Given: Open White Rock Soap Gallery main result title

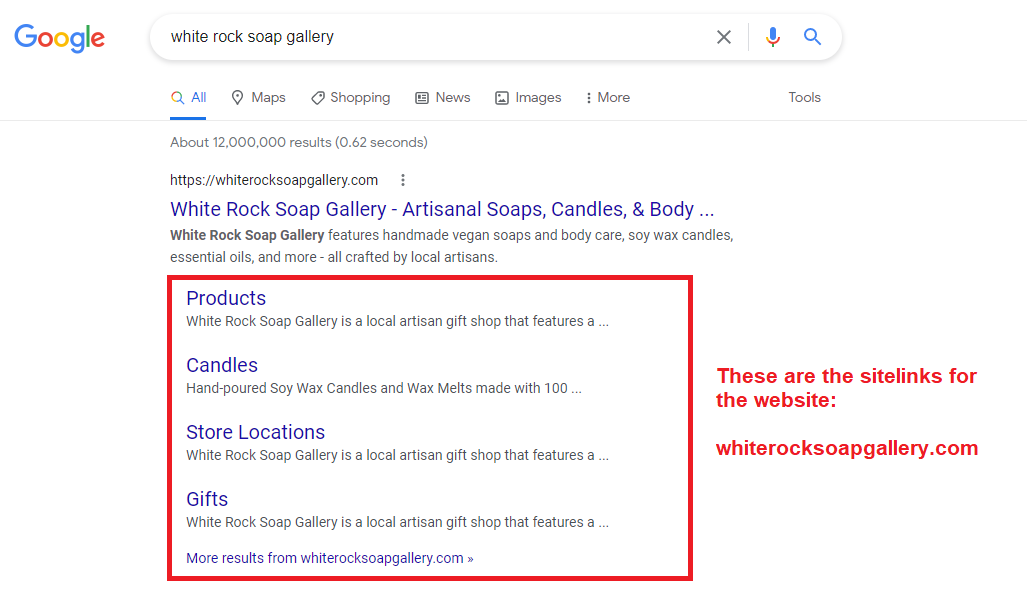Looking at the screenshot, I should pos(442,209).
